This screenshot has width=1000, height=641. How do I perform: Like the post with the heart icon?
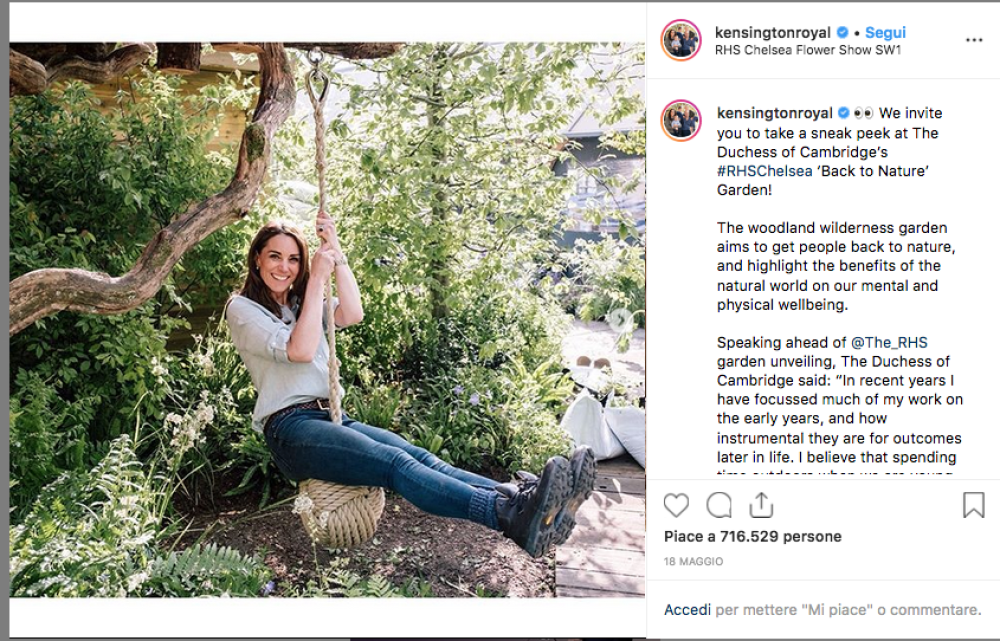pos(677,505)
